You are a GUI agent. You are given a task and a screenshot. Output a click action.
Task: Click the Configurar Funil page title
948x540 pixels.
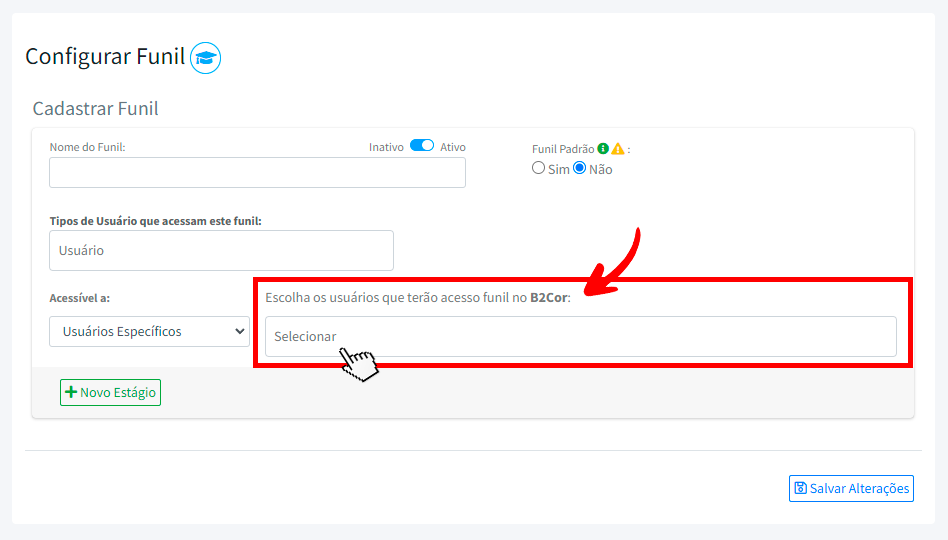pyautogui.click(x=105, y=57)
